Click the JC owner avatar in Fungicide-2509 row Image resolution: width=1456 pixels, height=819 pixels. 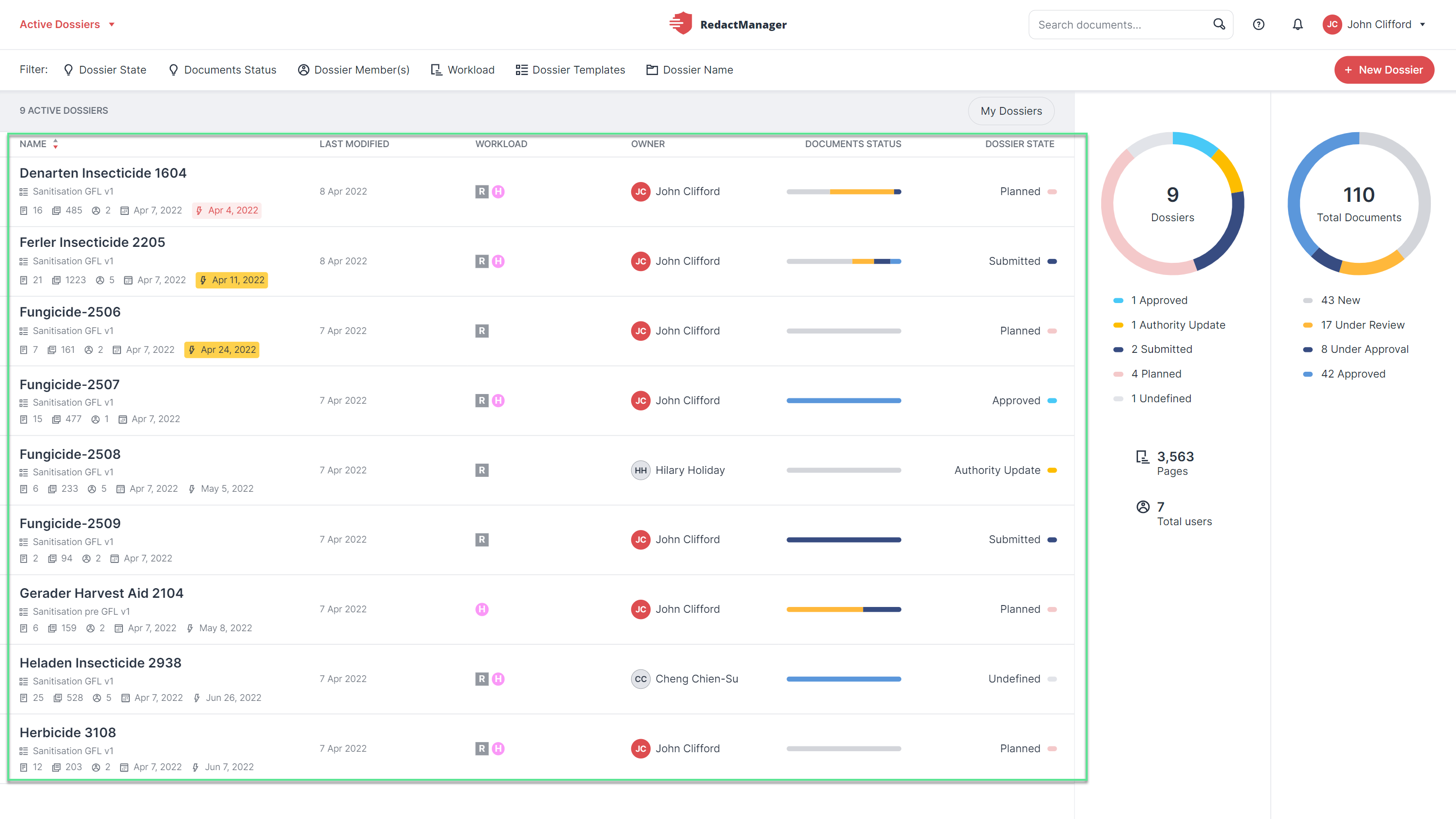pos(640,540)
